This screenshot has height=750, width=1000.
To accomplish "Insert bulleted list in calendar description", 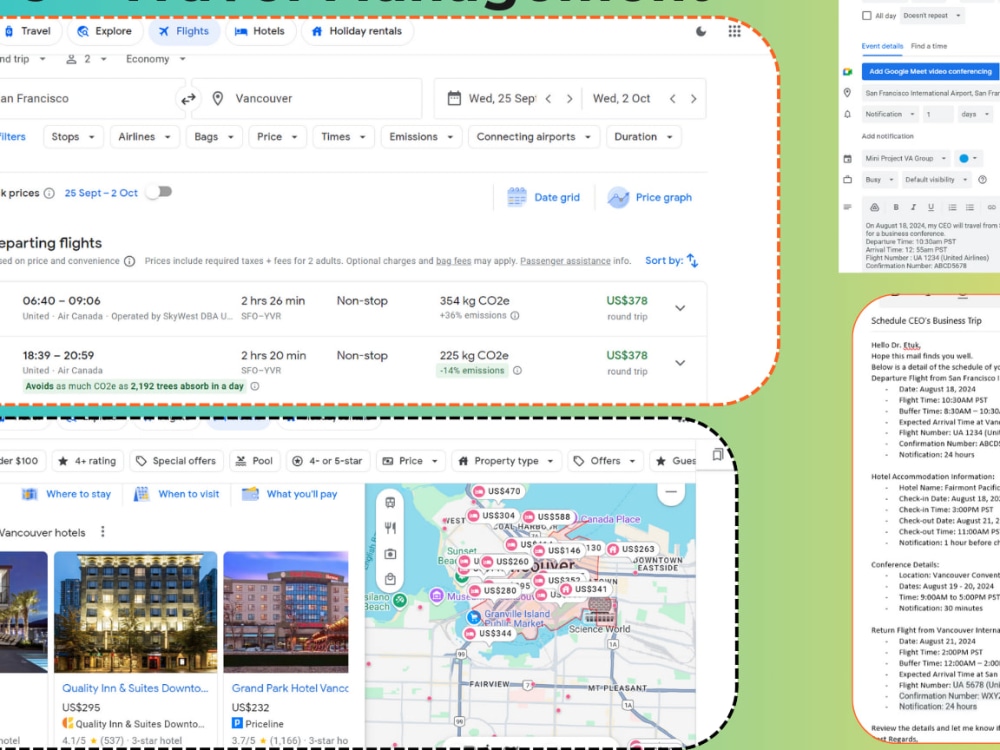I will coord(970,207).
